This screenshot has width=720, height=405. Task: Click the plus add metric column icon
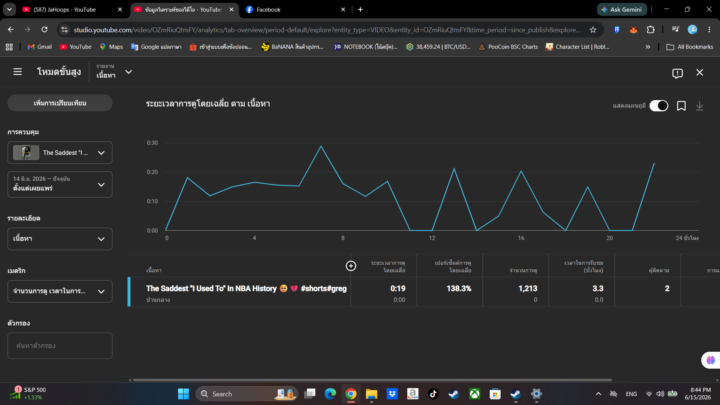coord(351,266)
